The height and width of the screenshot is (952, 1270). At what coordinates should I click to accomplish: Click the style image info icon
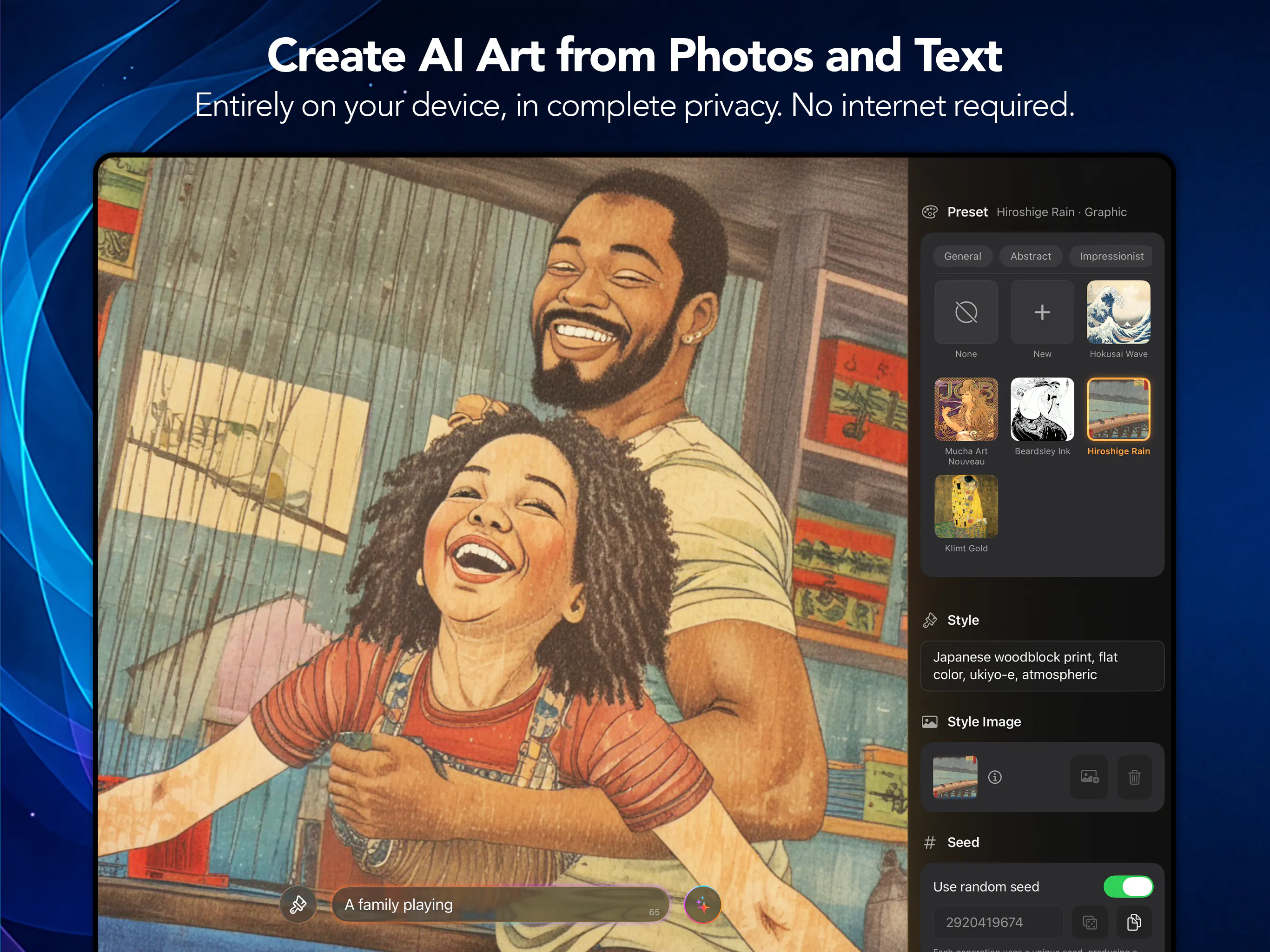pyautogui.click(x=995, y=777)
